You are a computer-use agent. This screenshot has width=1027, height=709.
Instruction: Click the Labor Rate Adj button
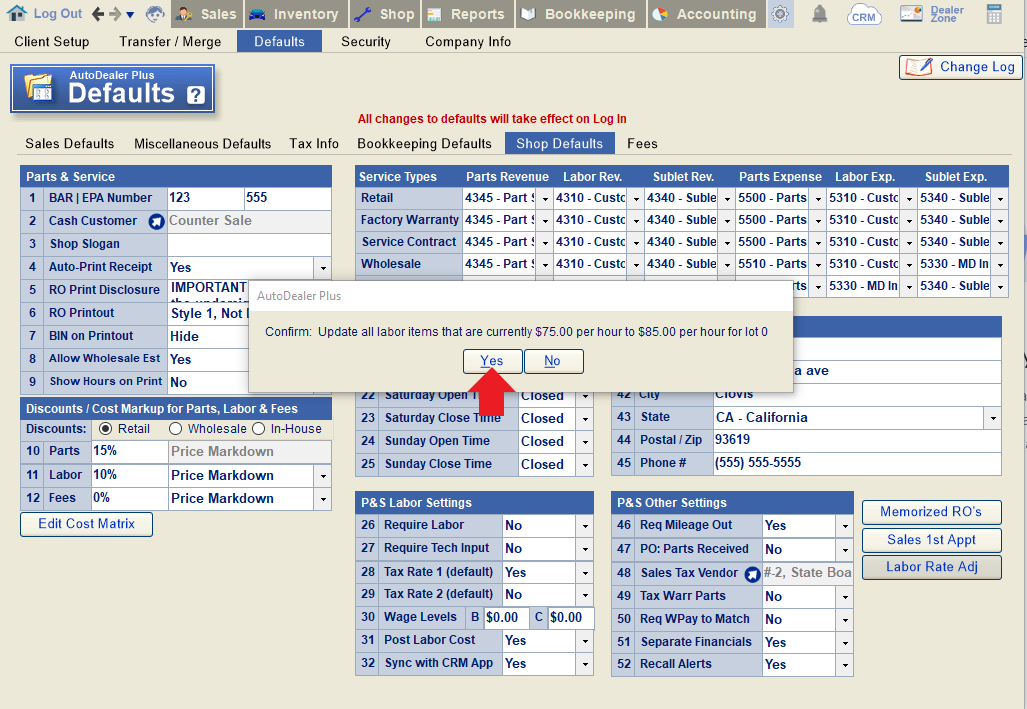point(931,567)
